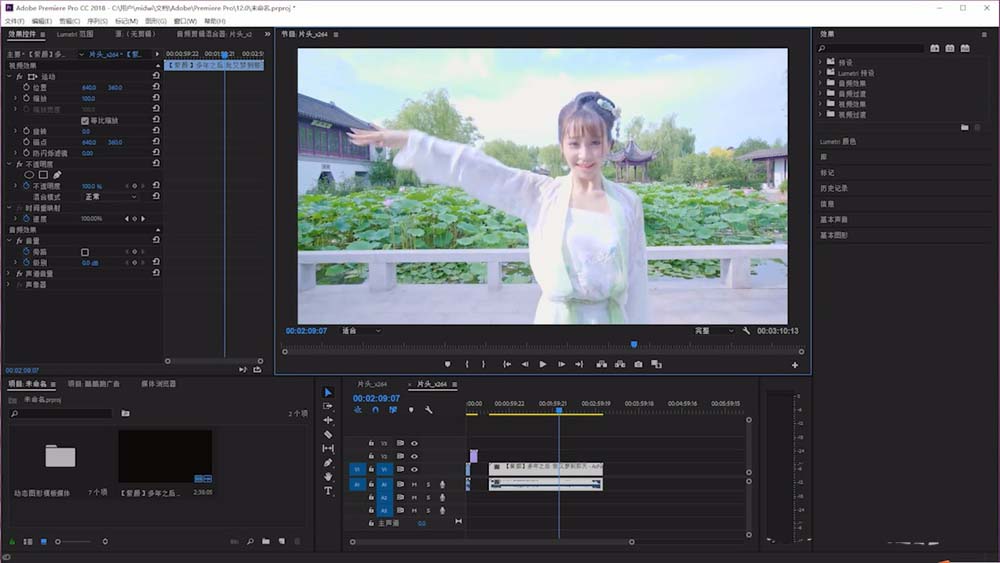Select the Type (T) tool
Viewport: 1000px width, 563px height.
328,491
